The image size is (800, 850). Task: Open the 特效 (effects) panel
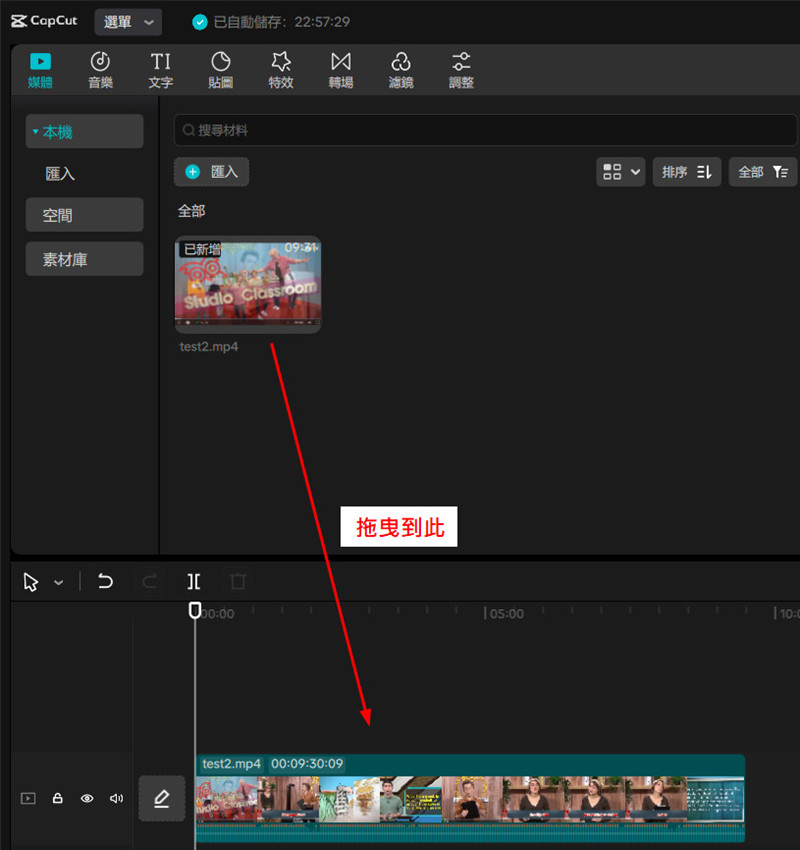pos(281,70)
